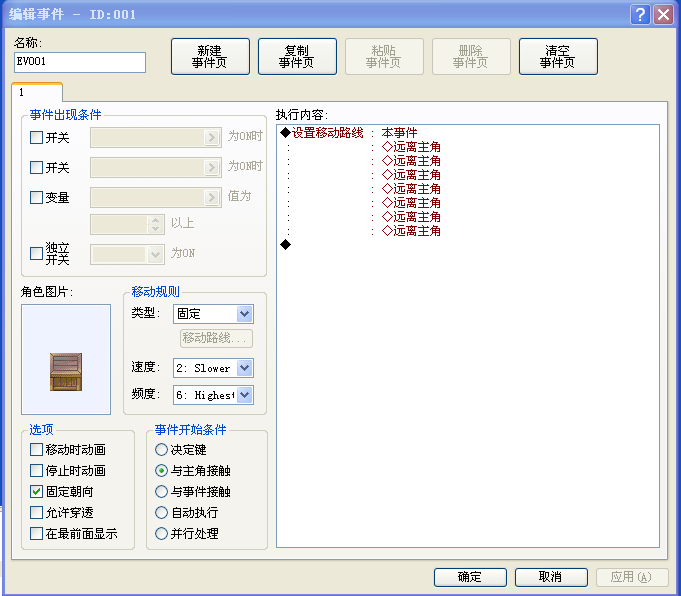Copy the event page with 复制事件页

click(x=297, y=56)
